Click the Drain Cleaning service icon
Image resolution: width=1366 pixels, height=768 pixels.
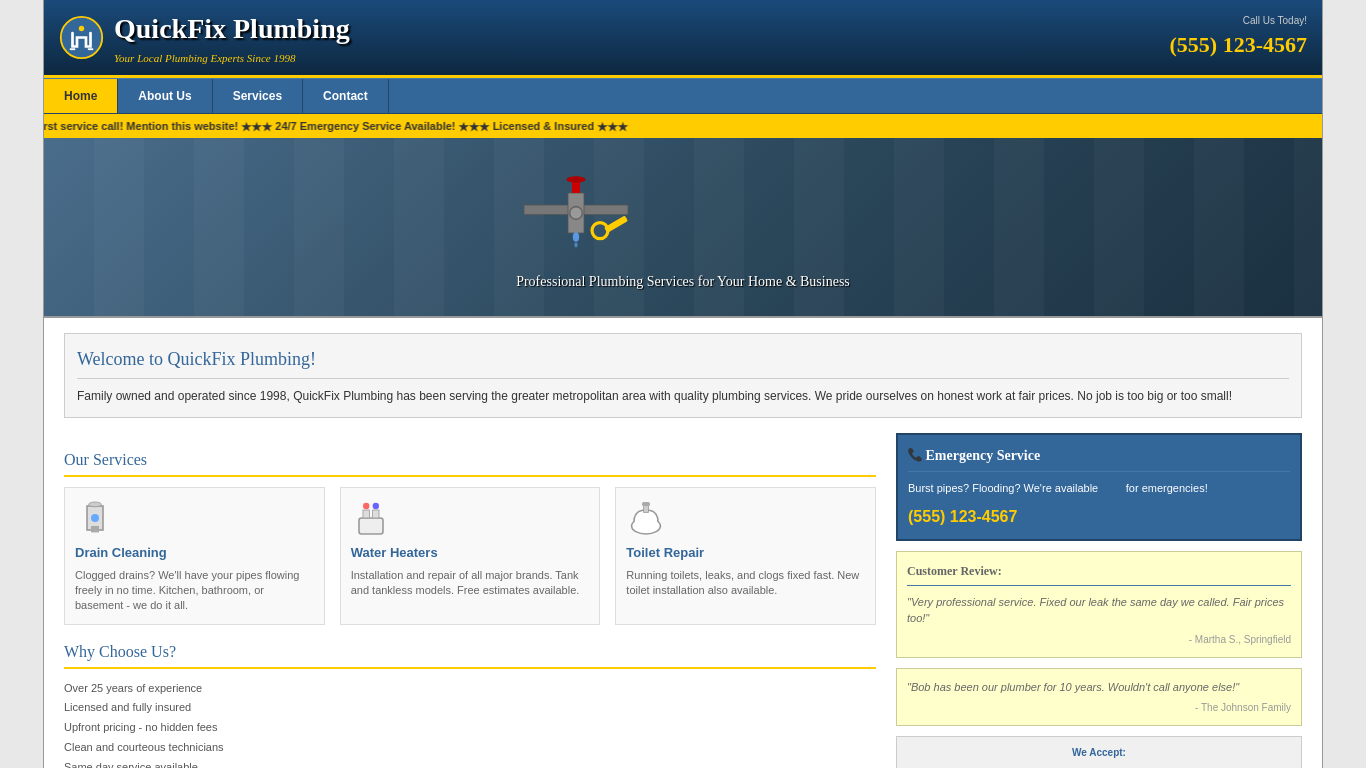click(x=95, y=518)
